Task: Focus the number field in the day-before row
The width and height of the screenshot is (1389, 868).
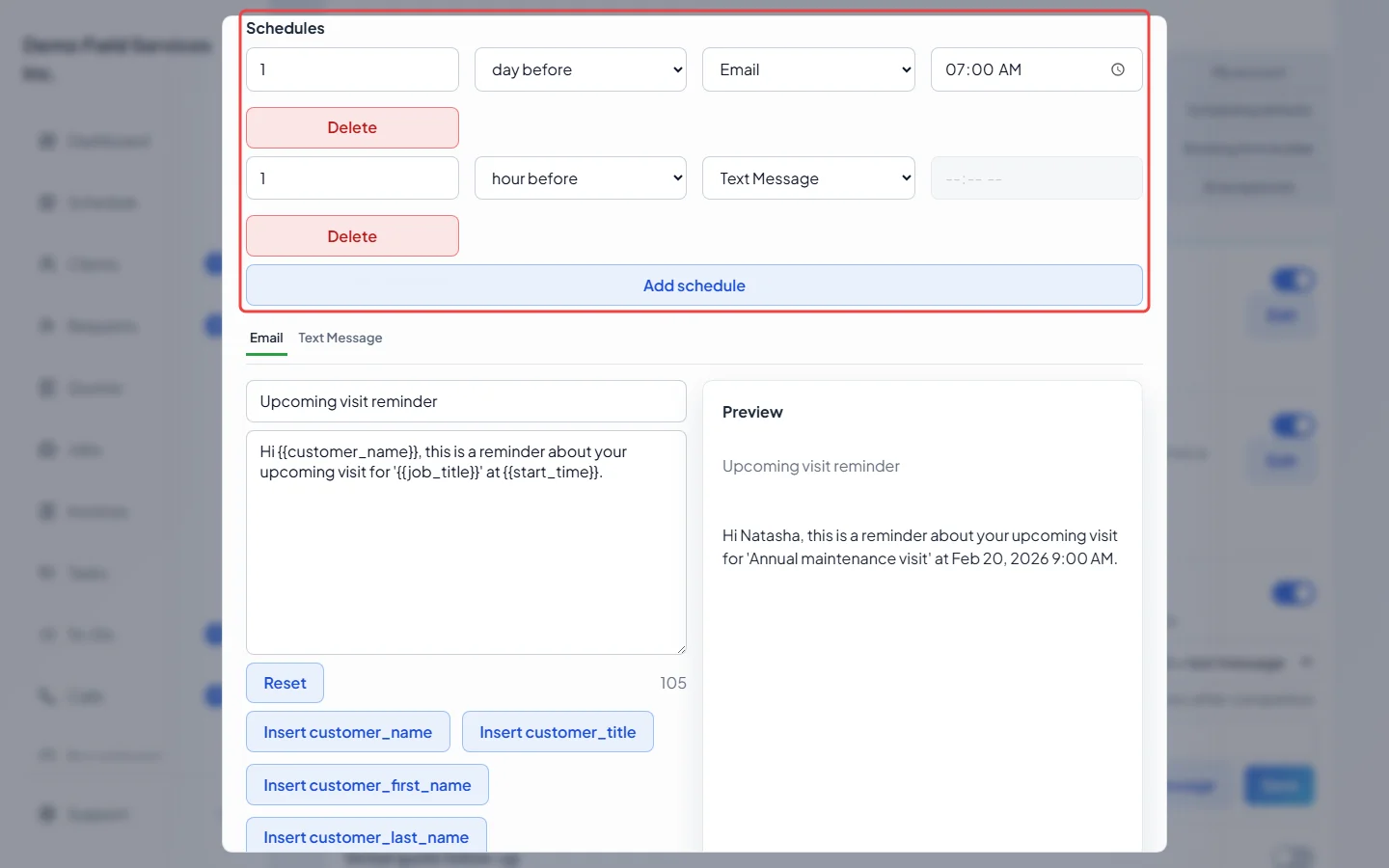Action: tap(352, 69)
